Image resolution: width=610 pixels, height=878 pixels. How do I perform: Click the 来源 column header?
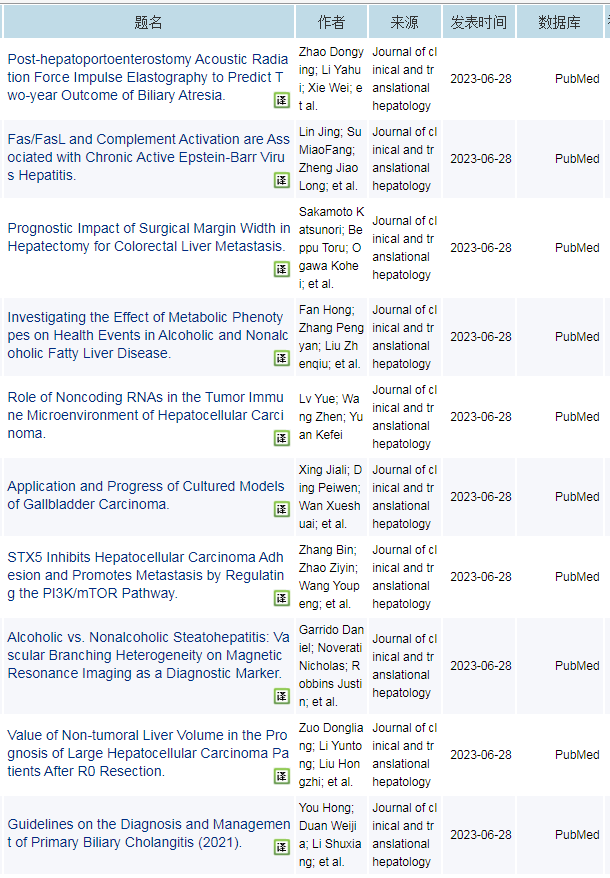pos(404,22)
